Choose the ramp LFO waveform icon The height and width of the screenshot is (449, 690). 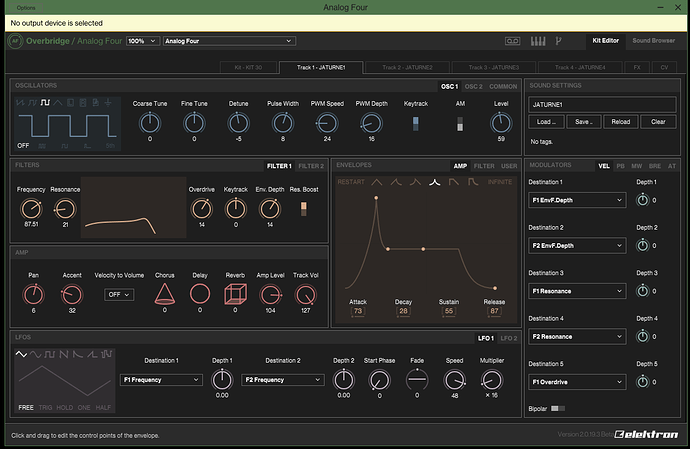coord(92,354)
